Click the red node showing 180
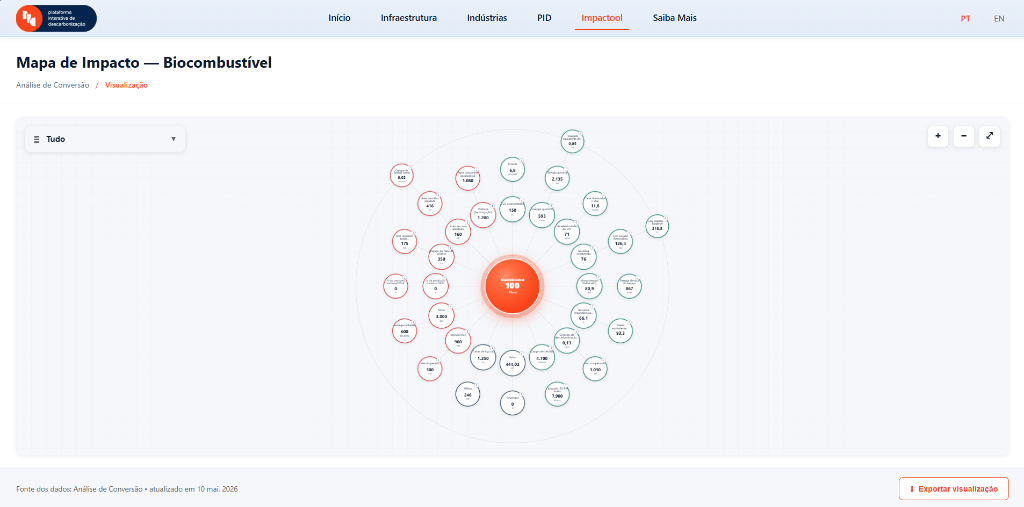Screen dimensions: 1024x507 430,368
